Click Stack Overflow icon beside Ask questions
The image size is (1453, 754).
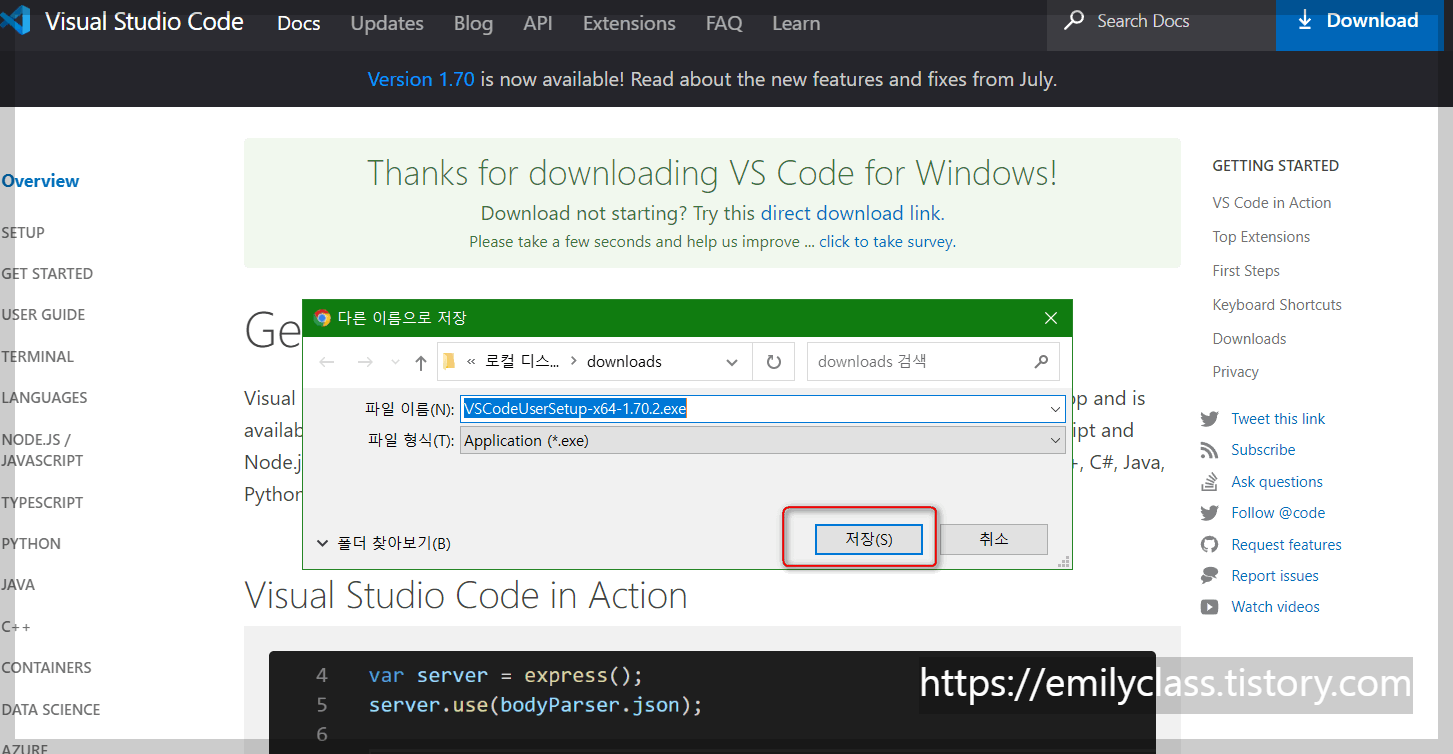point(1210,481)
